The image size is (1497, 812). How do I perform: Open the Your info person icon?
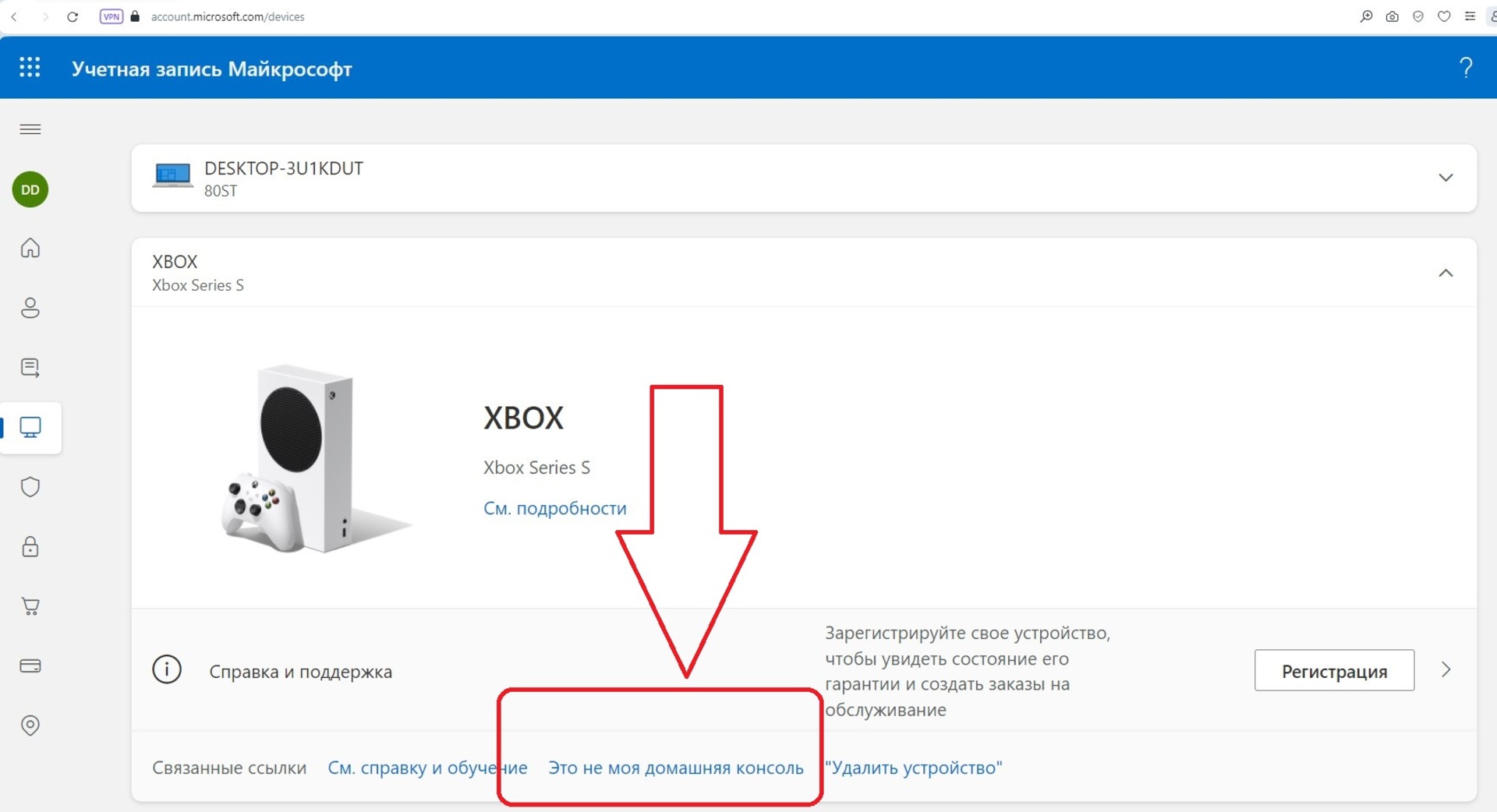[x=30, y=308]
